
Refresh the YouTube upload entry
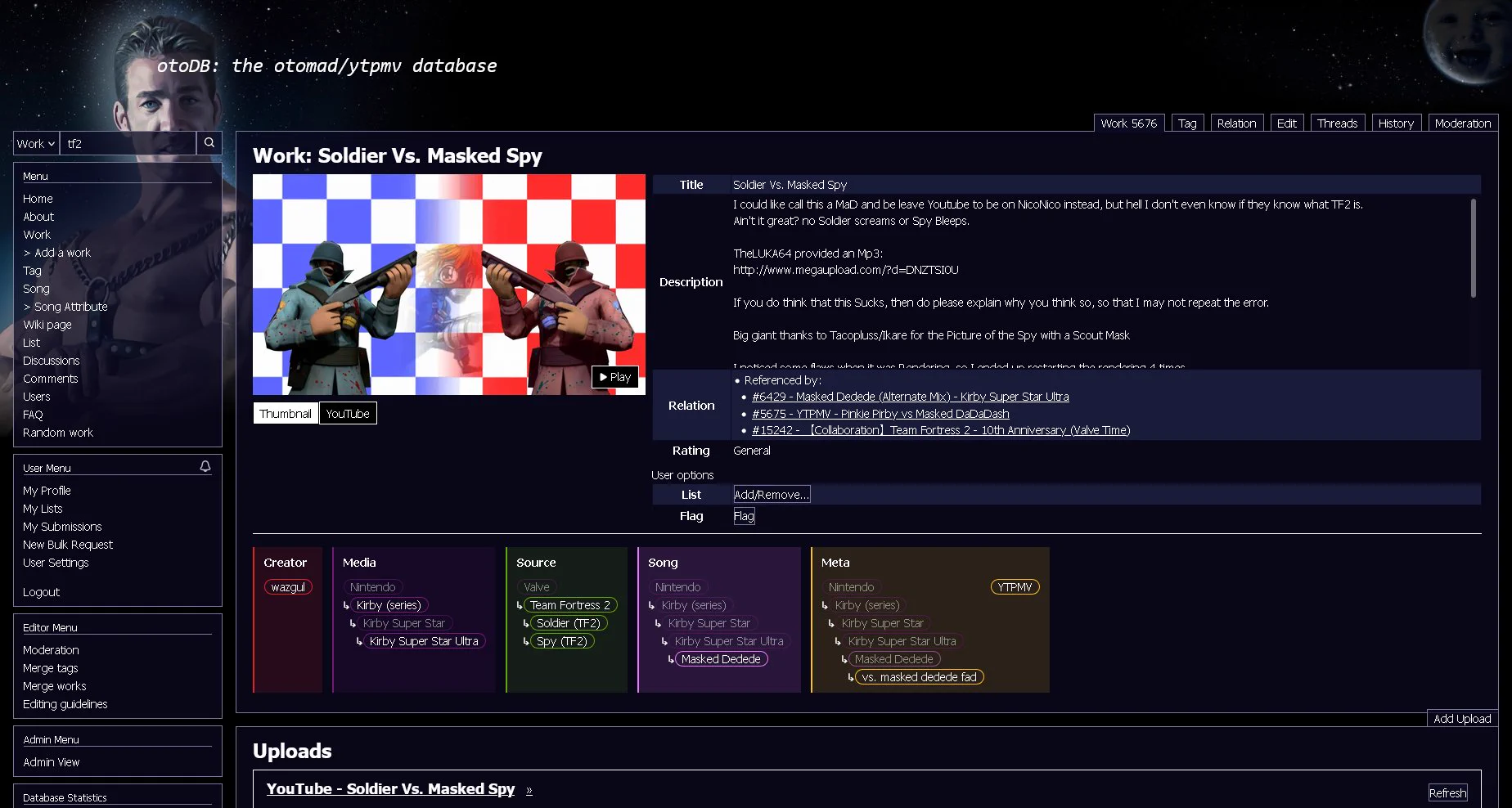point(1447,793)
